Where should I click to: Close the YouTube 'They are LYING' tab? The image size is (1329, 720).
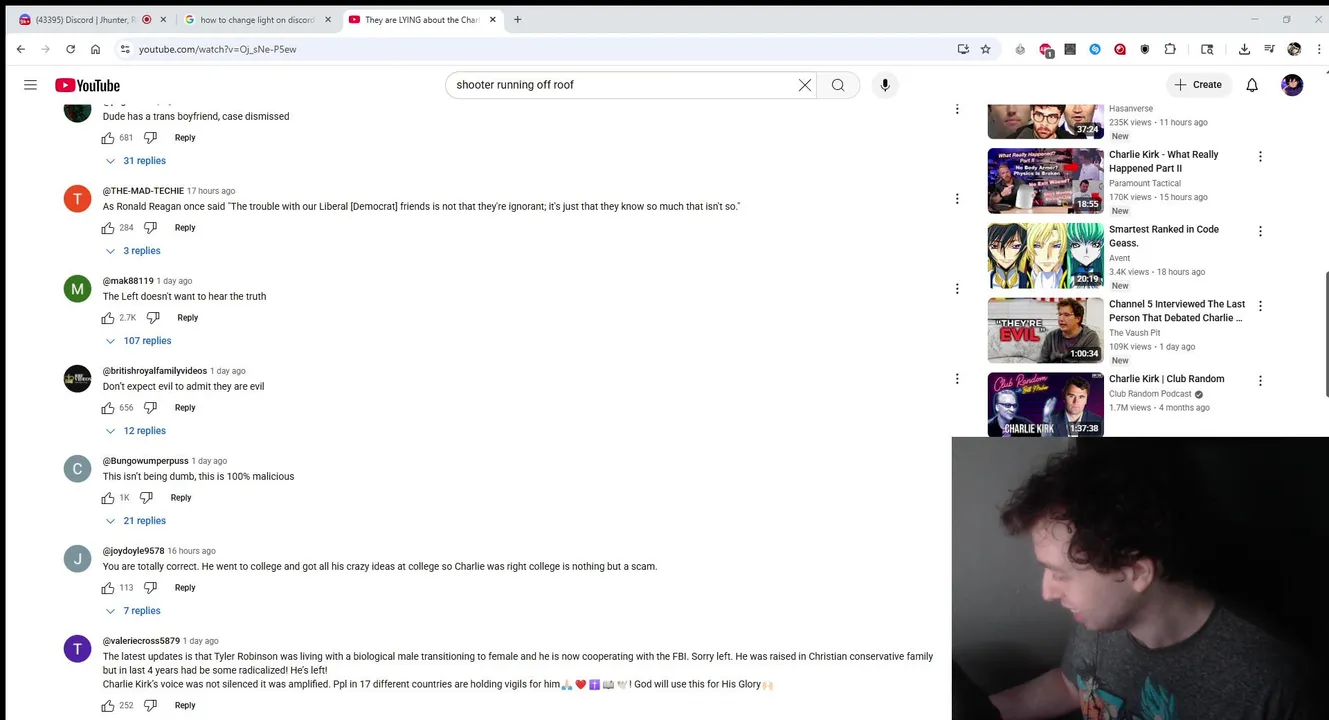492,19
